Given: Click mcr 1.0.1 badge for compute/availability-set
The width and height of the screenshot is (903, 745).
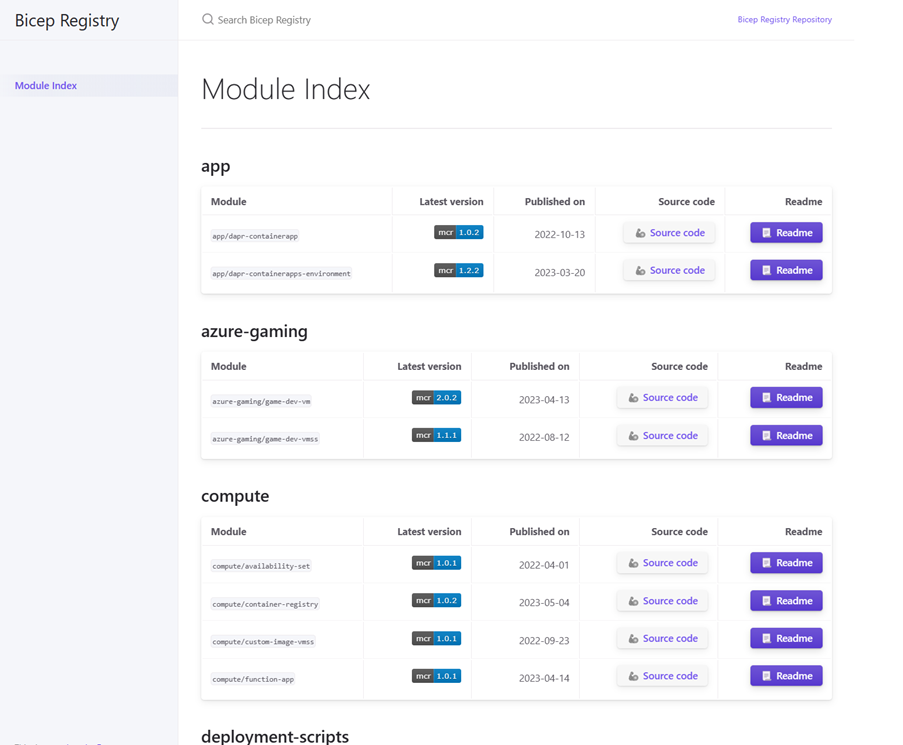Looking at the screenshot, I should (x=437, y=562).
